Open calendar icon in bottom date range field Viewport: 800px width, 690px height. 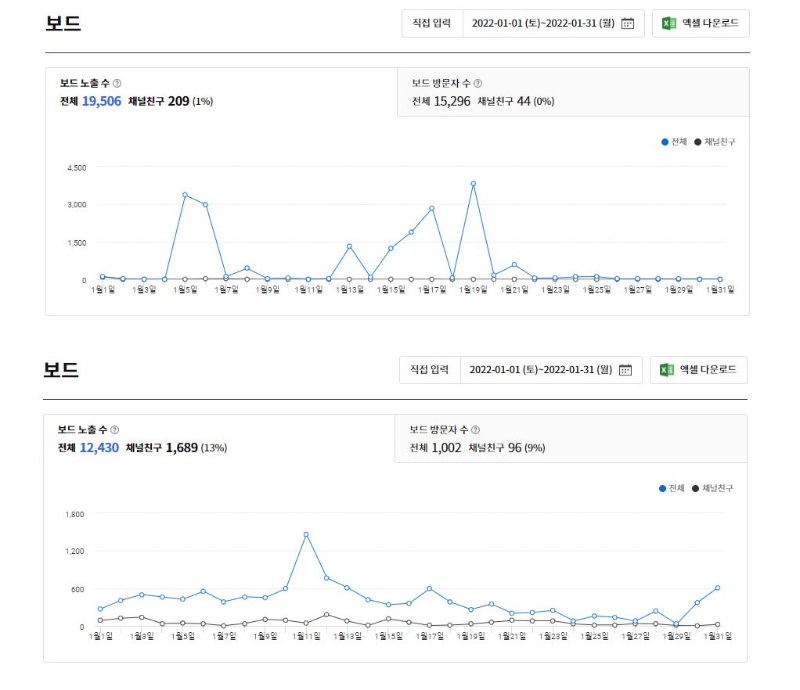tap(626, 370)
